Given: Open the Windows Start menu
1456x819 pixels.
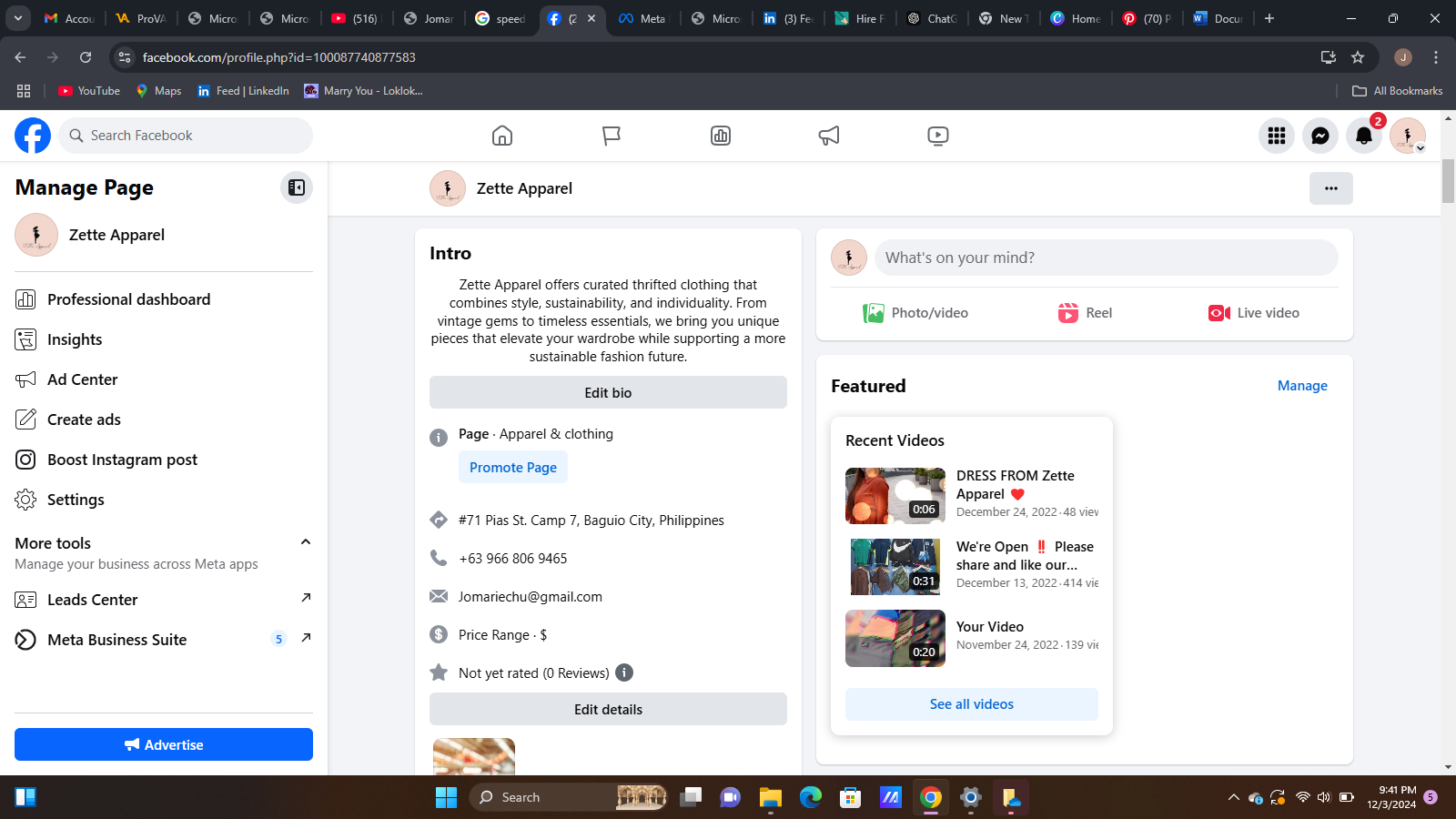Looking at the screenshot, I should [446, 797].
